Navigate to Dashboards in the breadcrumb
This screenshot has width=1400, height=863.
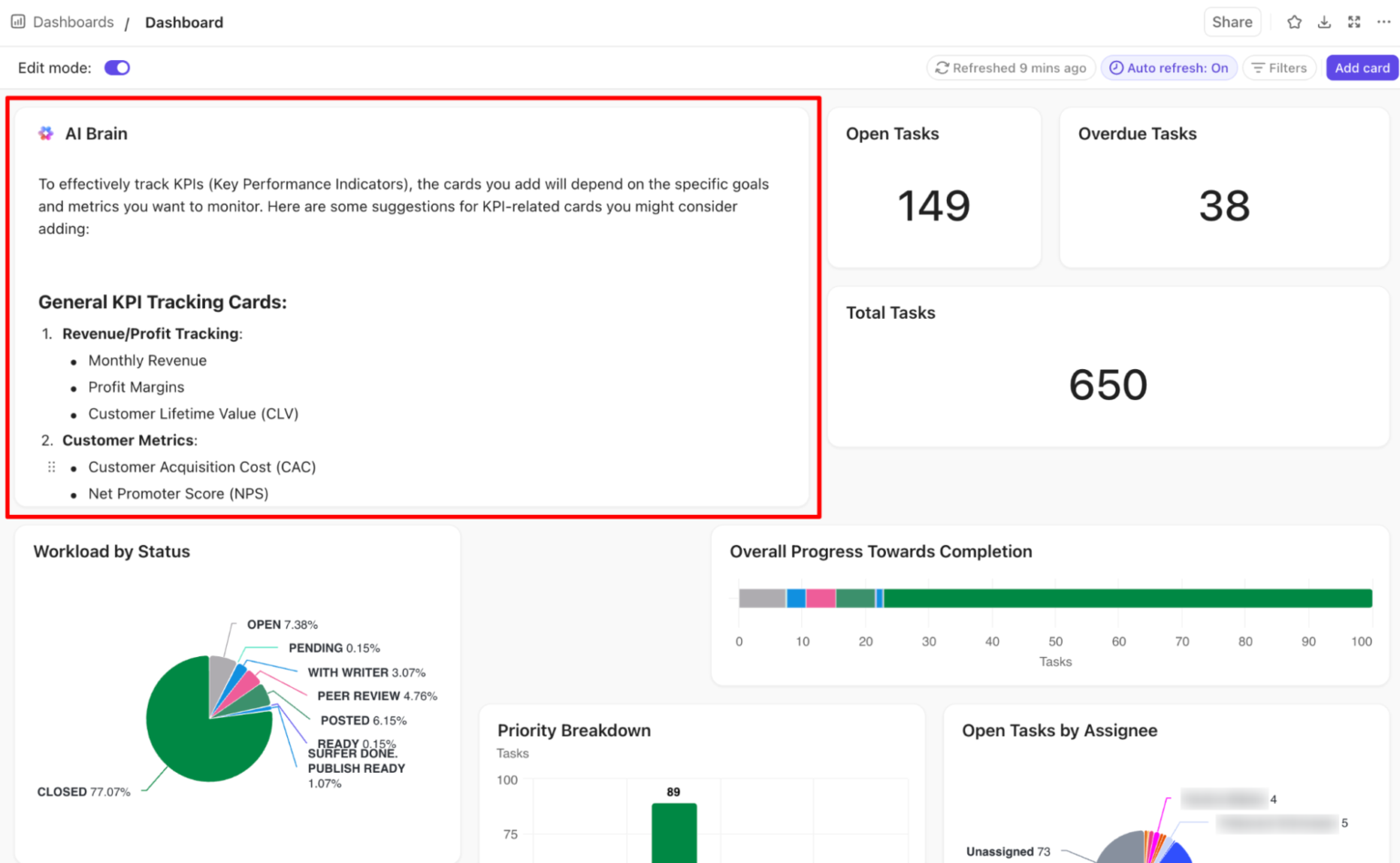tap(73, 22)
